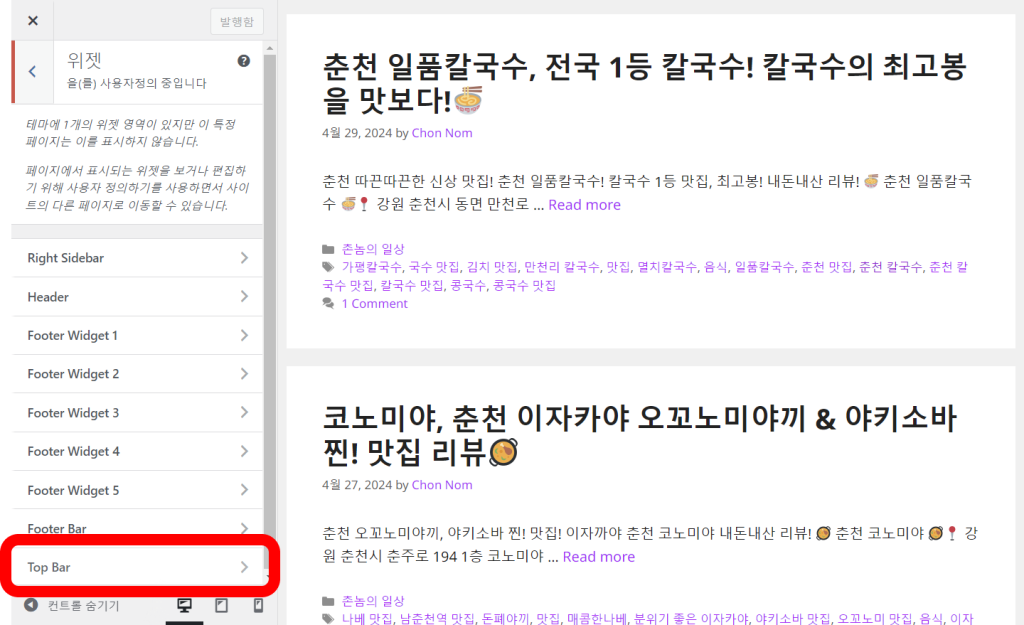Click the 가평칼국수 tag
The image size is (1024, 625).
(x=372, y=266)
